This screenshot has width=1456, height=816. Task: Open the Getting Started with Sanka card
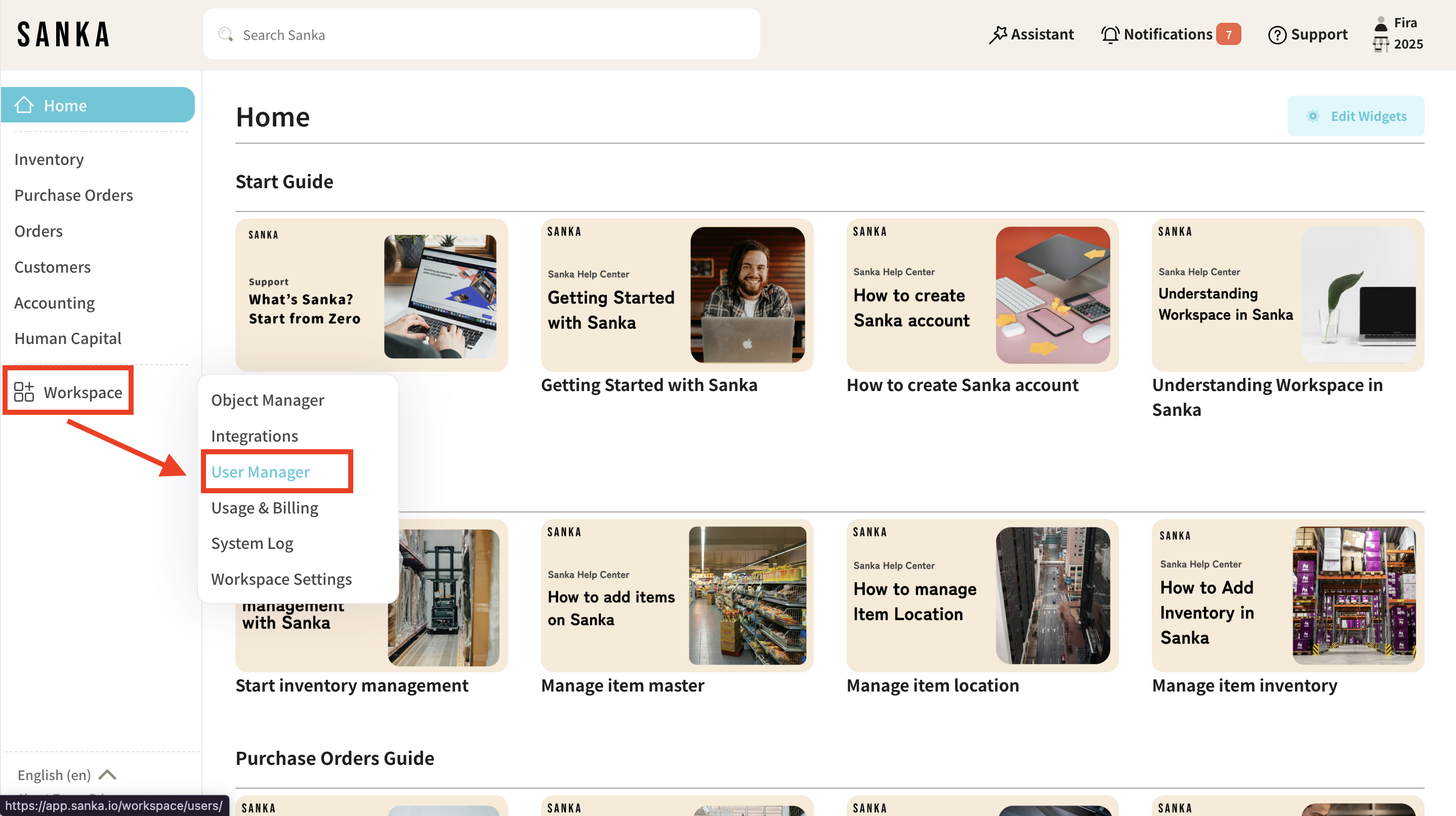677,295
